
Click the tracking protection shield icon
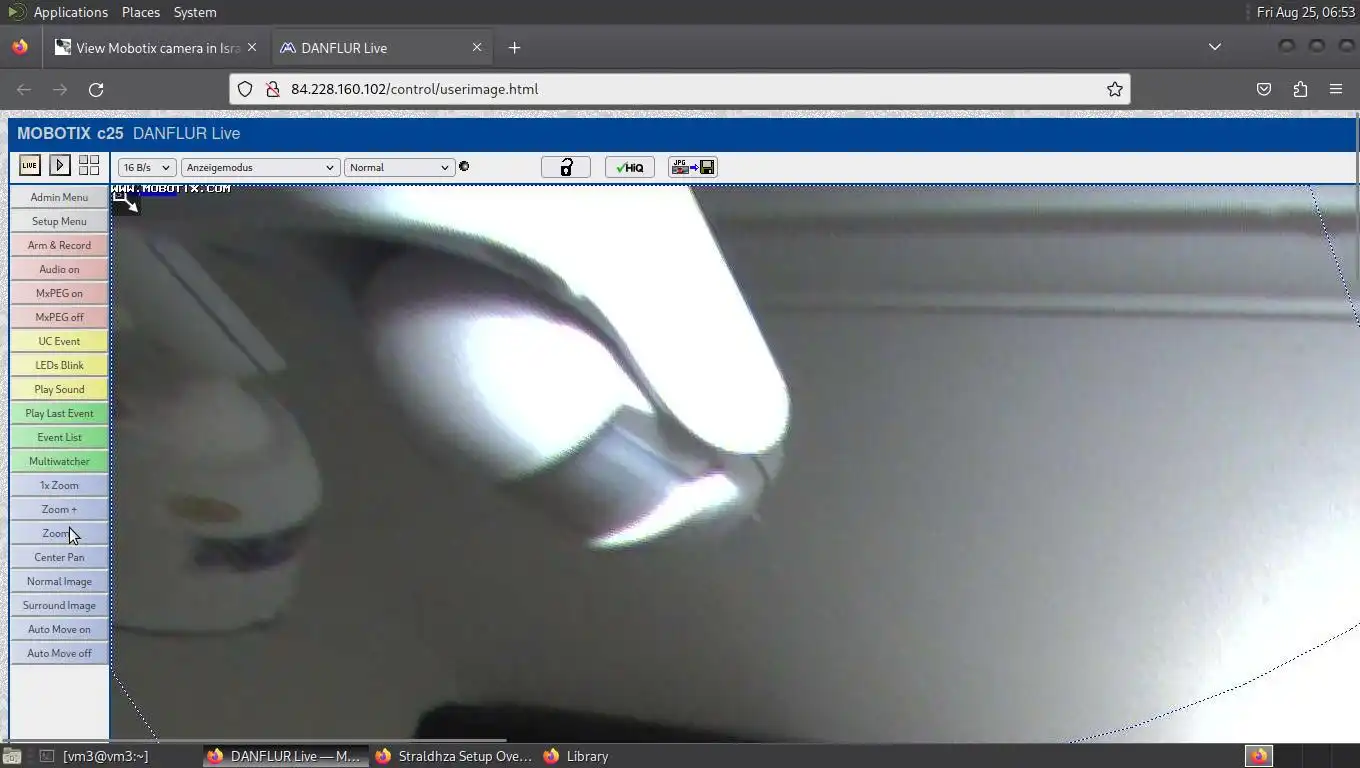pos(245,89)
